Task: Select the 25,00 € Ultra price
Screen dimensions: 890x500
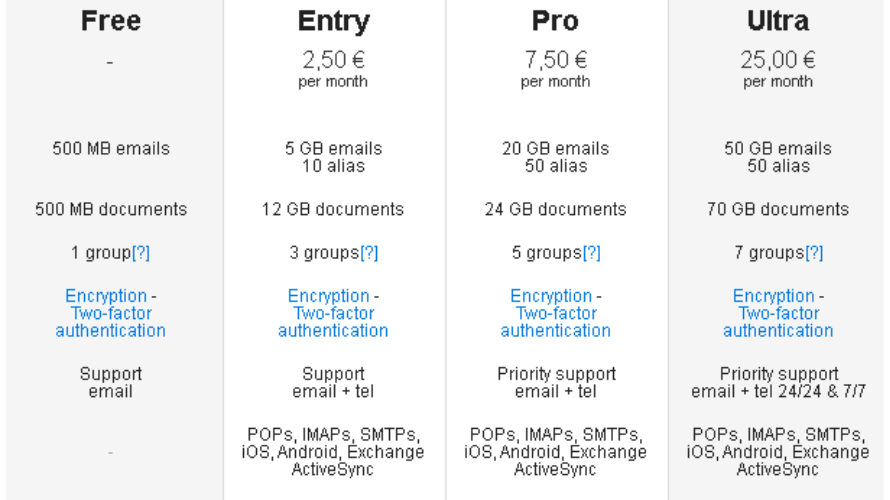Action: [x=778, y=60]
